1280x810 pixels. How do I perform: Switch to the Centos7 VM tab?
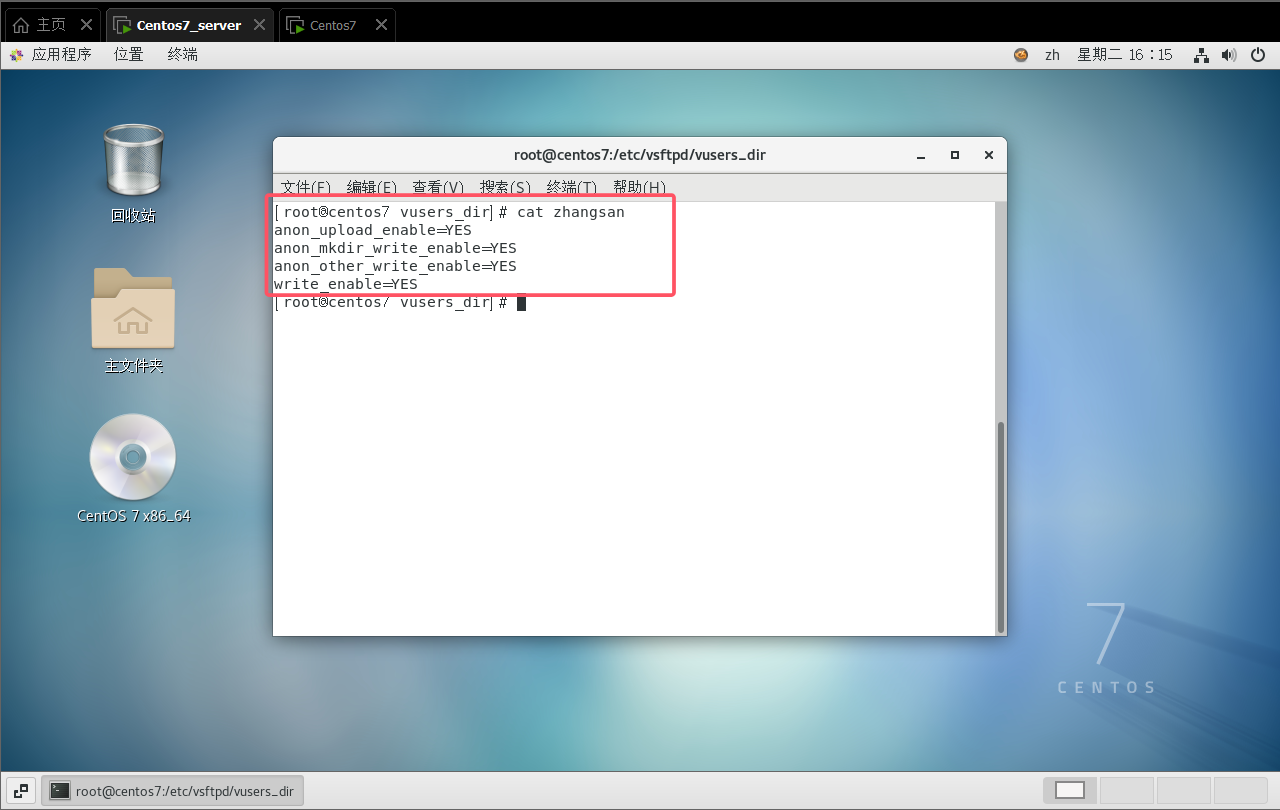(334, 26)
